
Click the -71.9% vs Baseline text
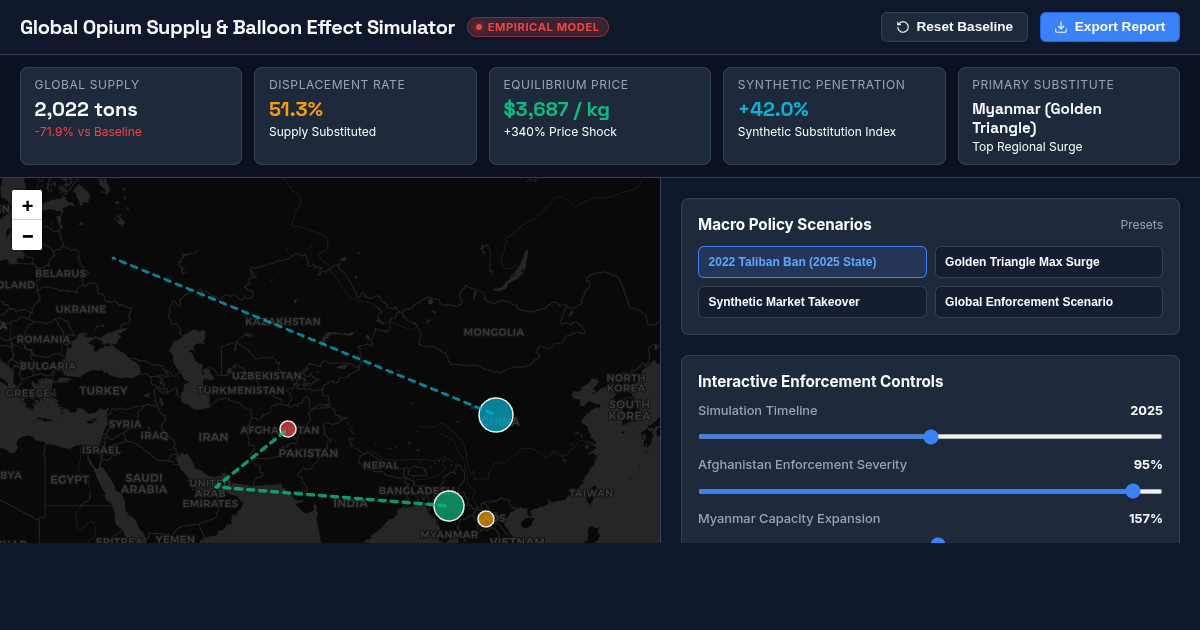pyautogui.click(x=88, y=132)
